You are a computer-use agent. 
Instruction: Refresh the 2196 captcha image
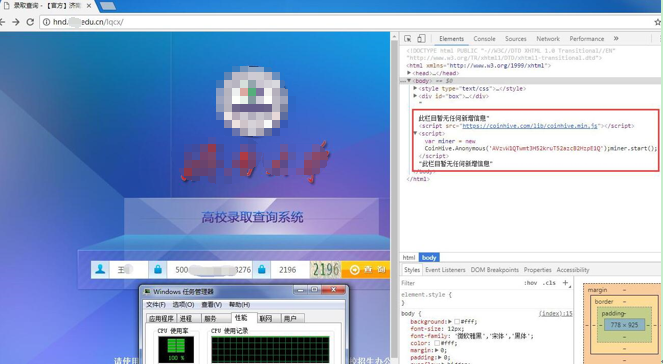[x=325, y=270]
